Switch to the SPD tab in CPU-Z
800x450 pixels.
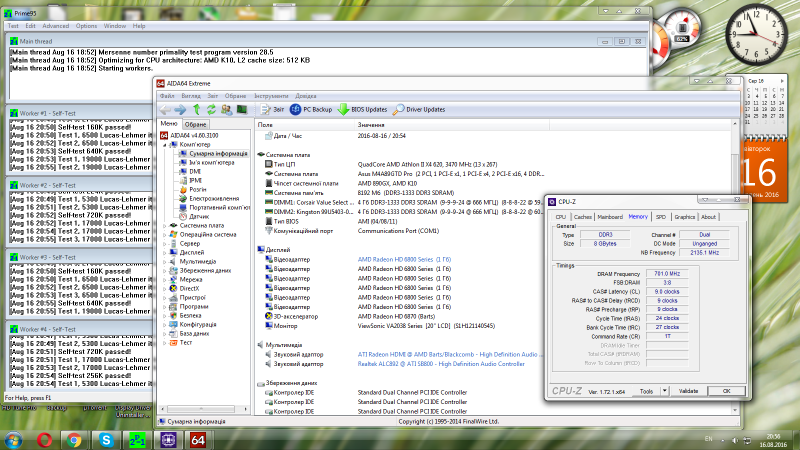[x=660, y=216]
